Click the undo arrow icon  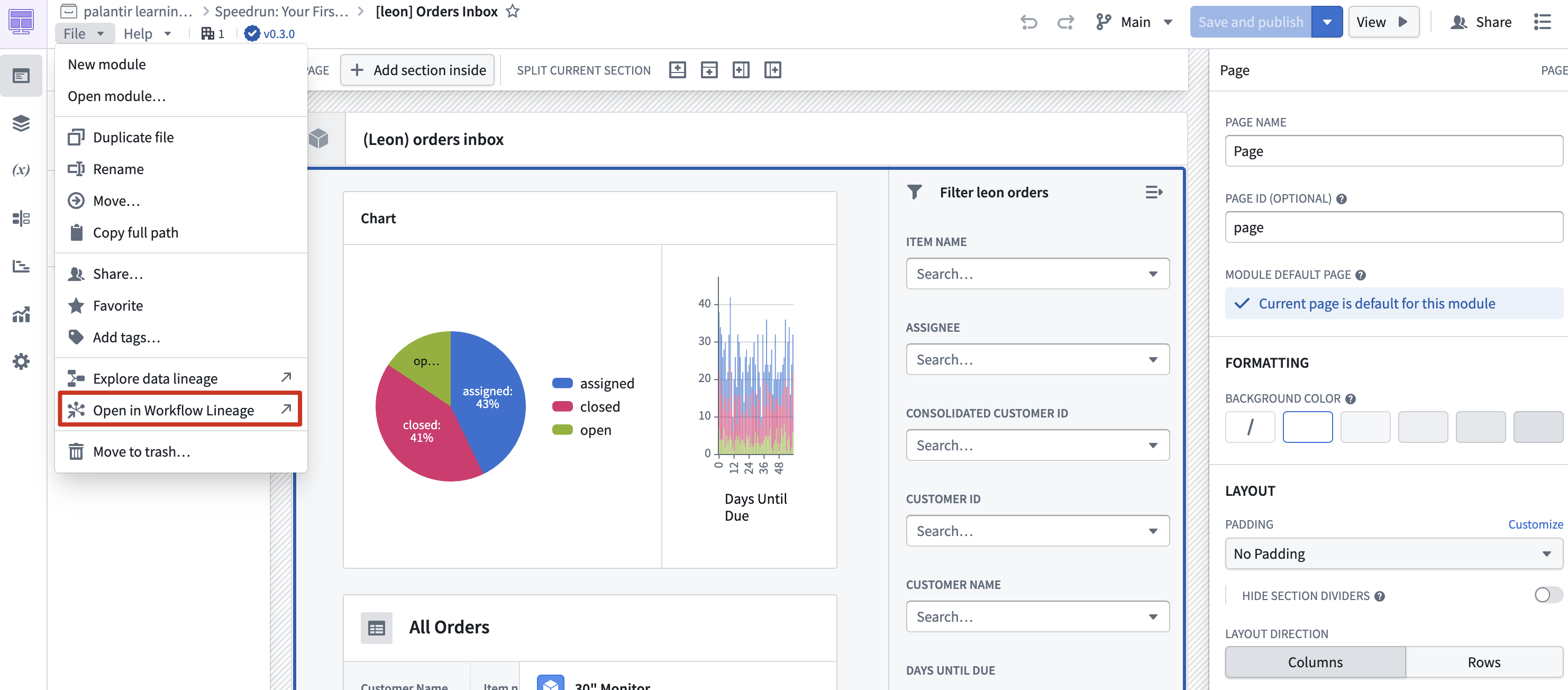[1028, 23]
